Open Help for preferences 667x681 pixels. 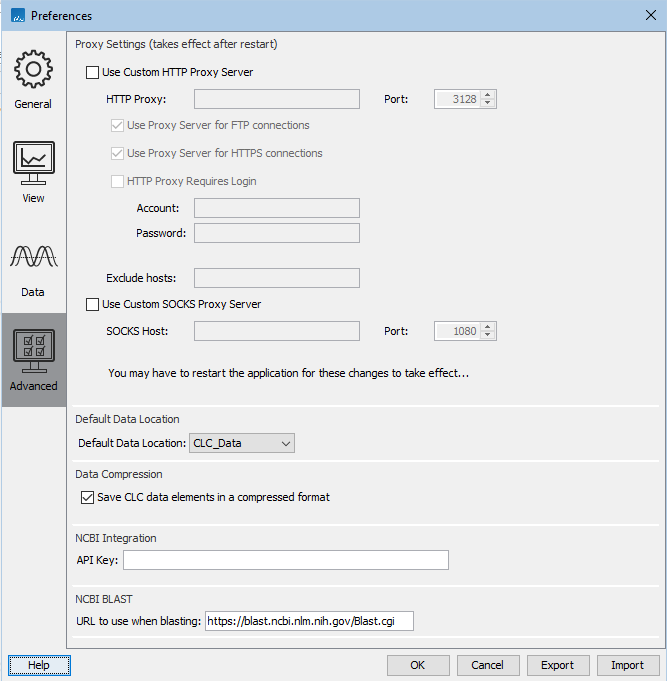coord(39,665)
